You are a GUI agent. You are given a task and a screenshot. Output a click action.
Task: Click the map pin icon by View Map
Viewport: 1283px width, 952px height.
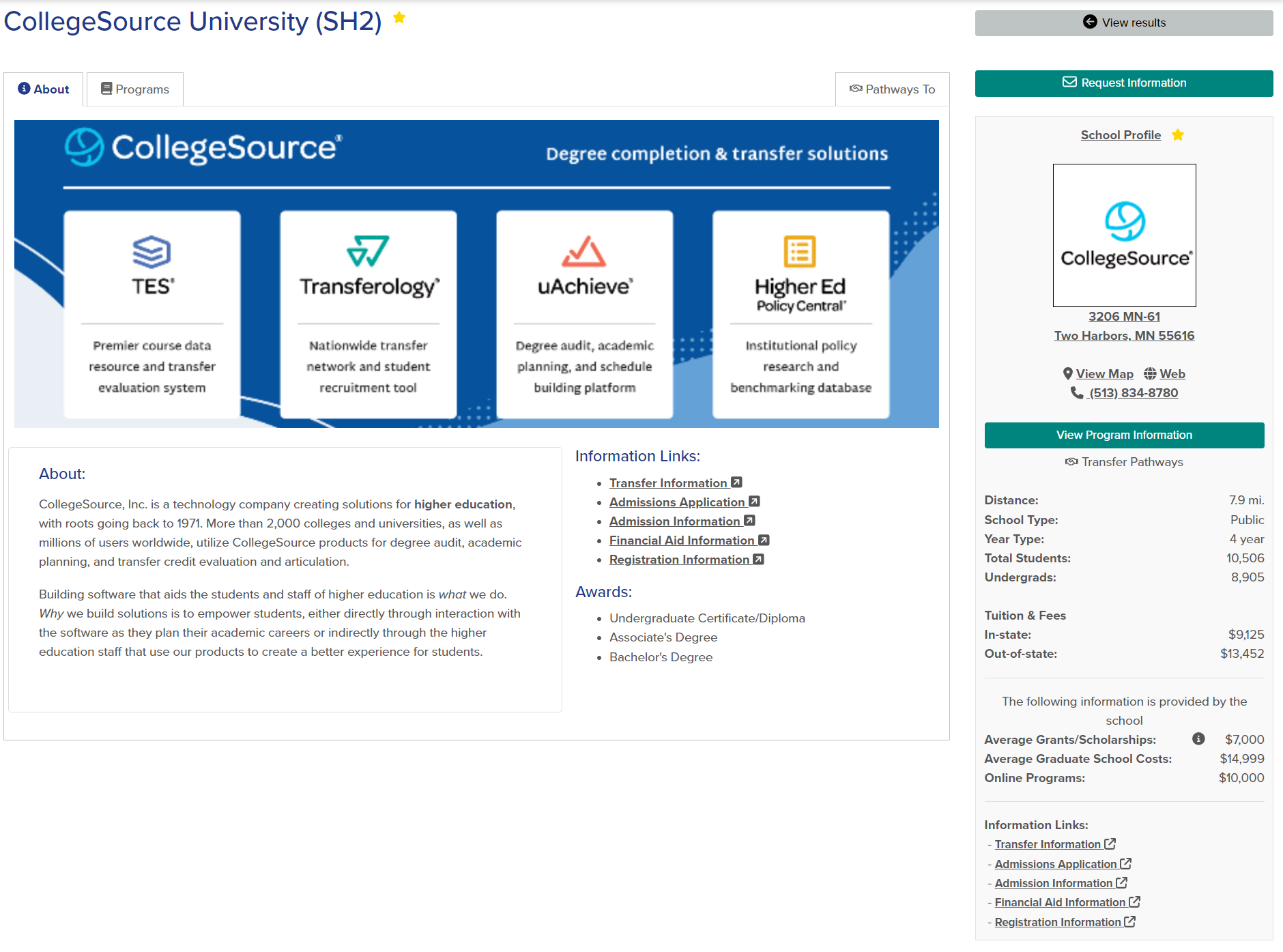coord(1068,374)
